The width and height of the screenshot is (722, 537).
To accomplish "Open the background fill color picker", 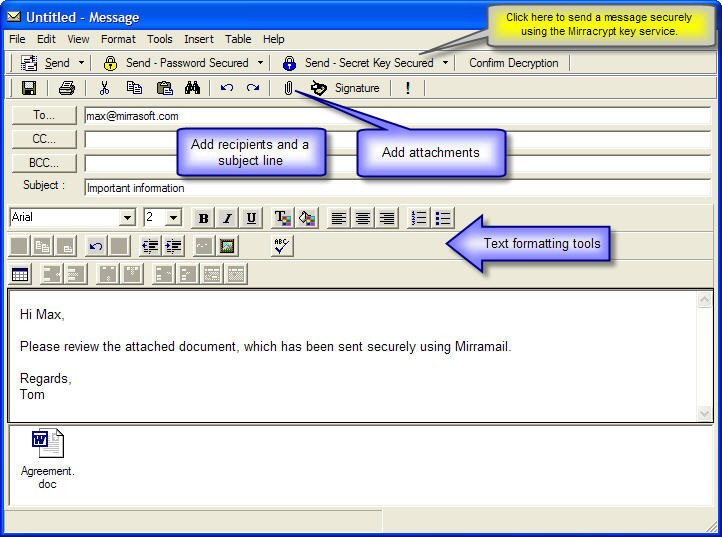I will [x=306, y=218].
